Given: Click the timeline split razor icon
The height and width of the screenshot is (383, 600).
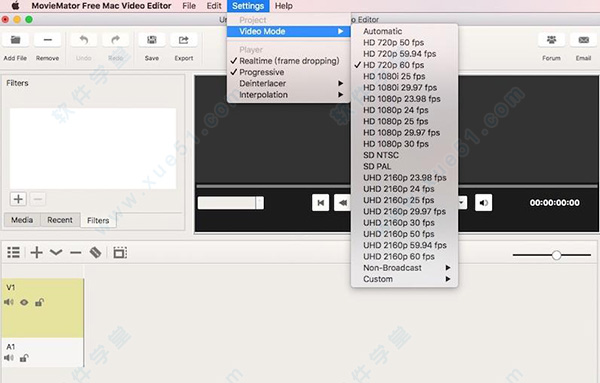Looking at the screenshot, I should click(x=95, y=253).
